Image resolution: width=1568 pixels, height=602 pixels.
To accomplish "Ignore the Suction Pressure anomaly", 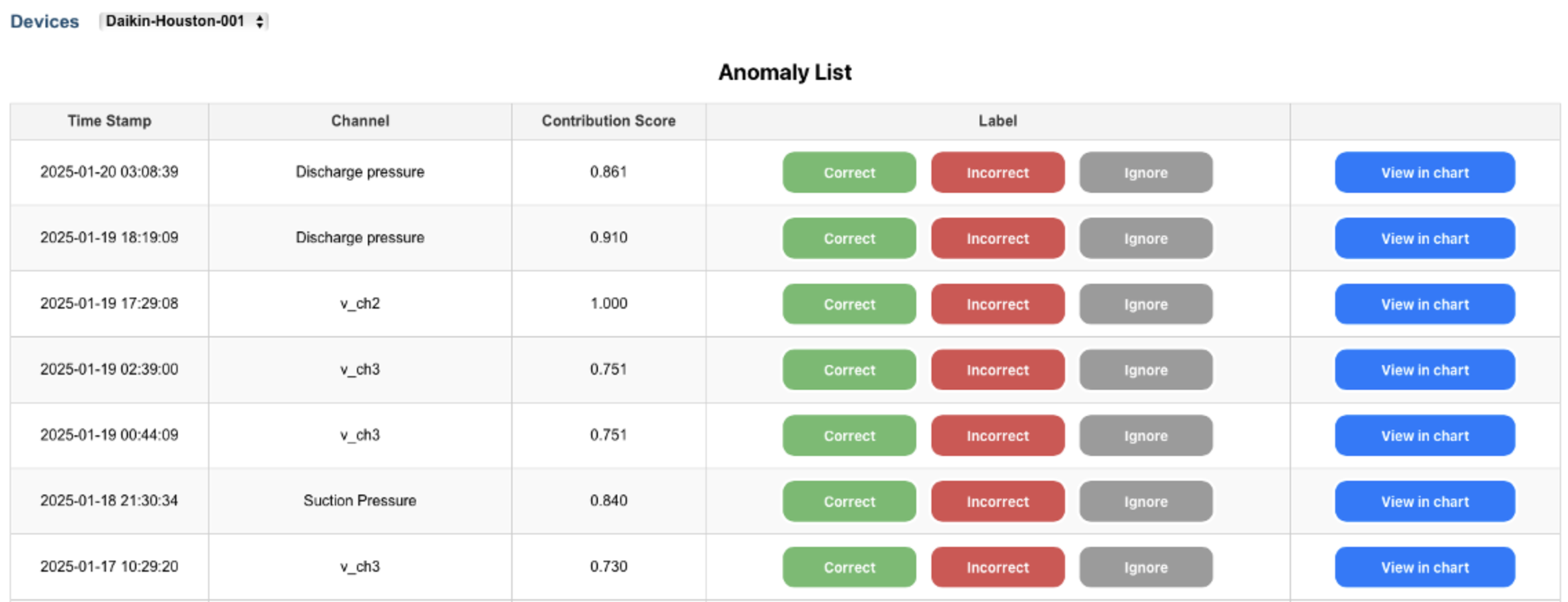I will 1145,501.
